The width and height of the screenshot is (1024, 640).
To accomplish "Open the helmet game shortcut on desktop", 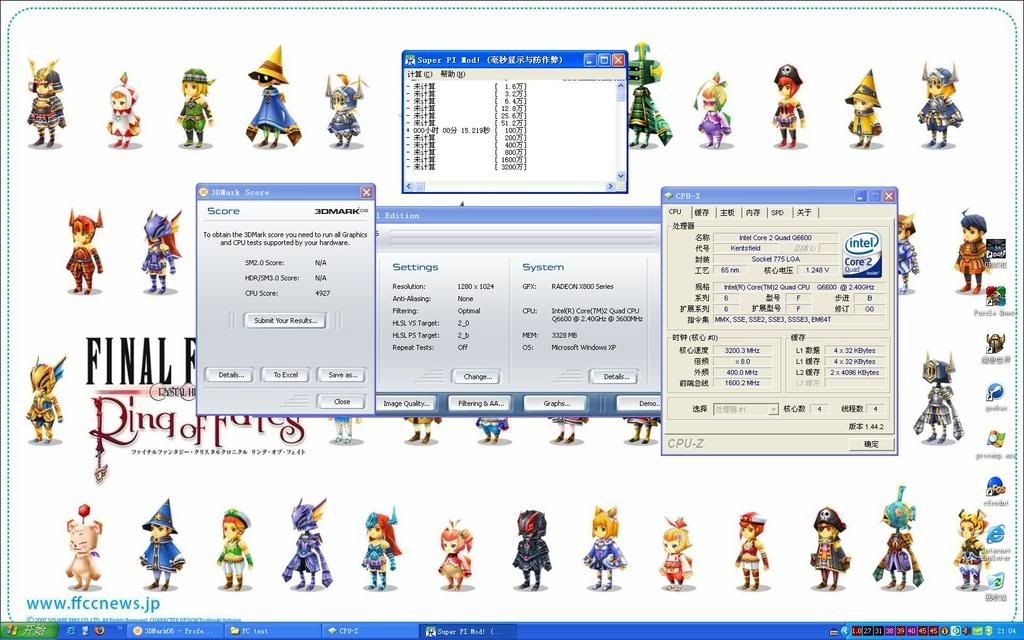I will pyautogui.click(x=995, y=344).
